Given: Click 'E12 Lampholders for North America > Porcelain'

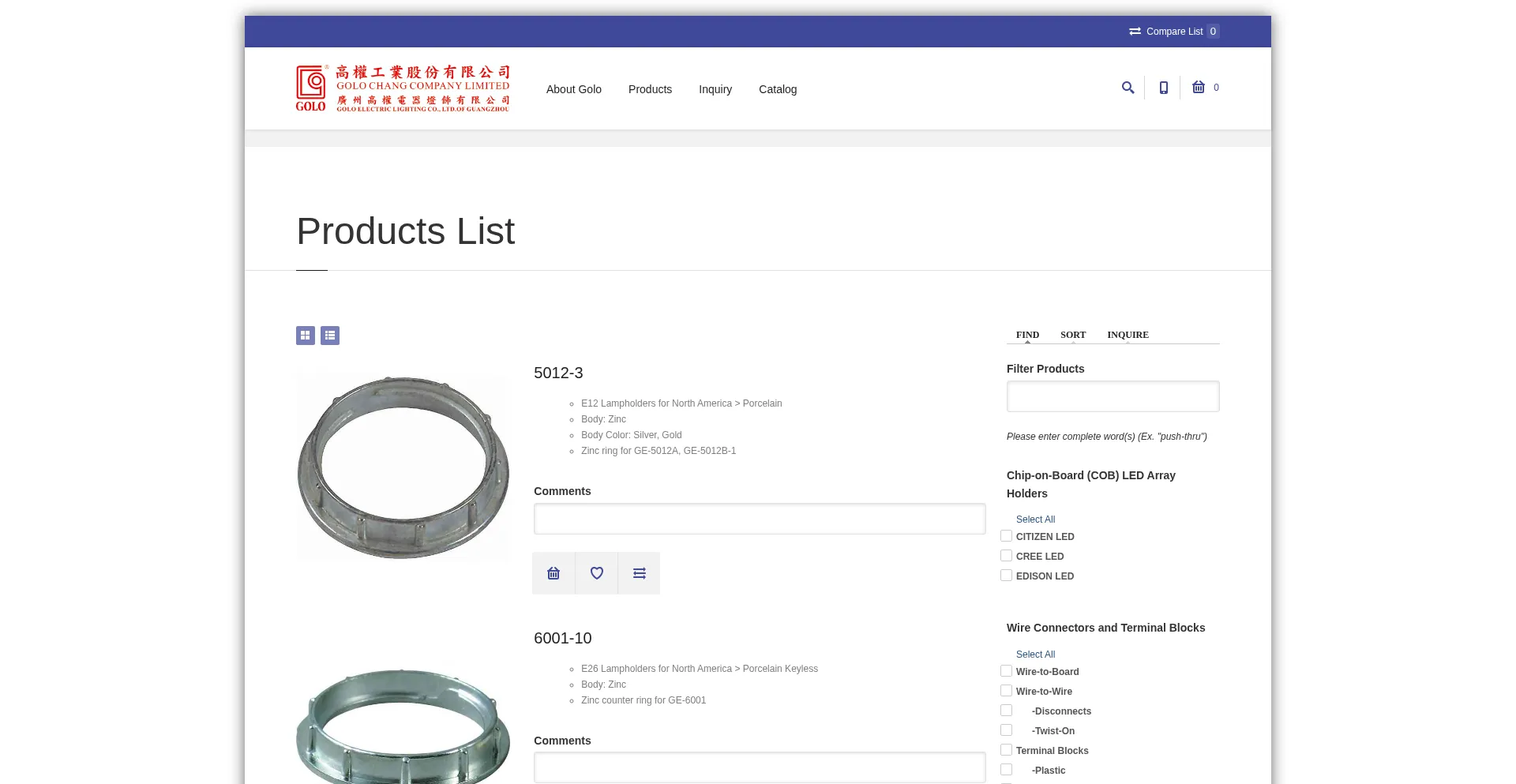Looking at the screenshot, I should pyautogui.click(x=681, y=403).
